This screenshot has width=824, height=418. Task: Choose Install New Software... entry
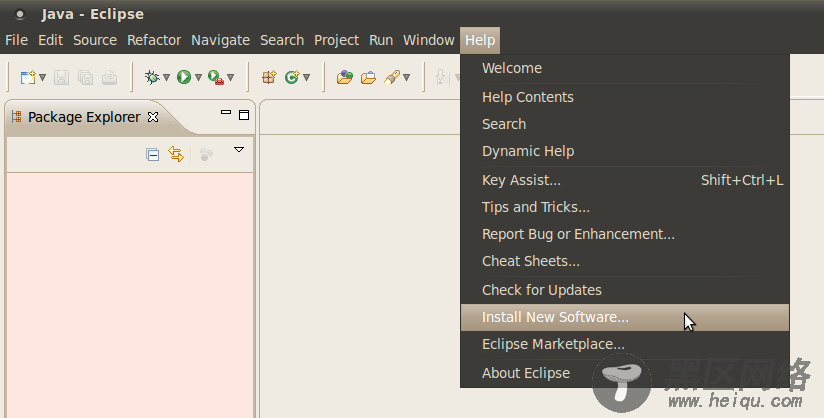625,318
